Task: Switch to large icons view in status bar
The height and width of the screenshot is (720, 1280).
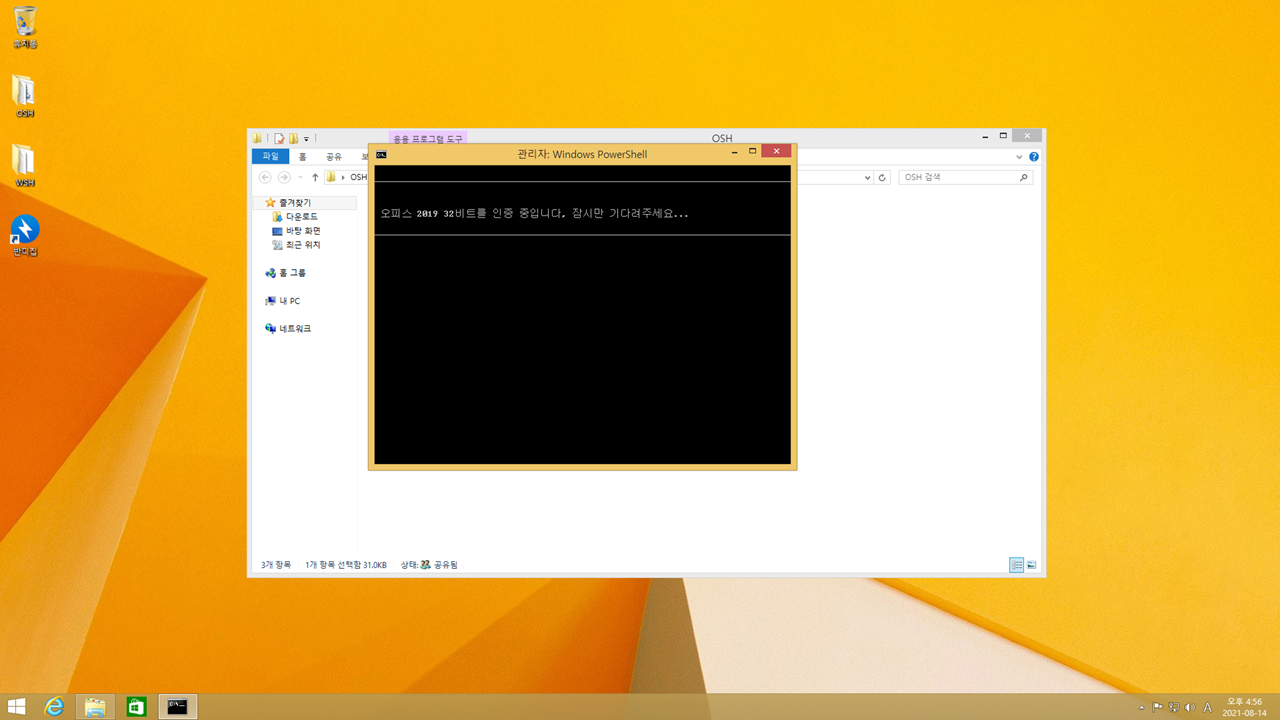Action: (x=1031, y=565)
